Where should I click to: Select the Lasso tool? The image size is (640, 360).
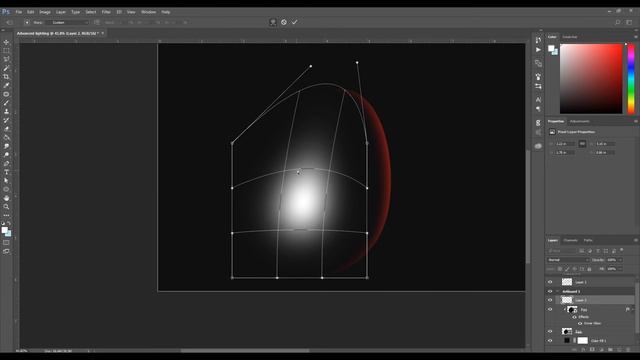[6, 59]
